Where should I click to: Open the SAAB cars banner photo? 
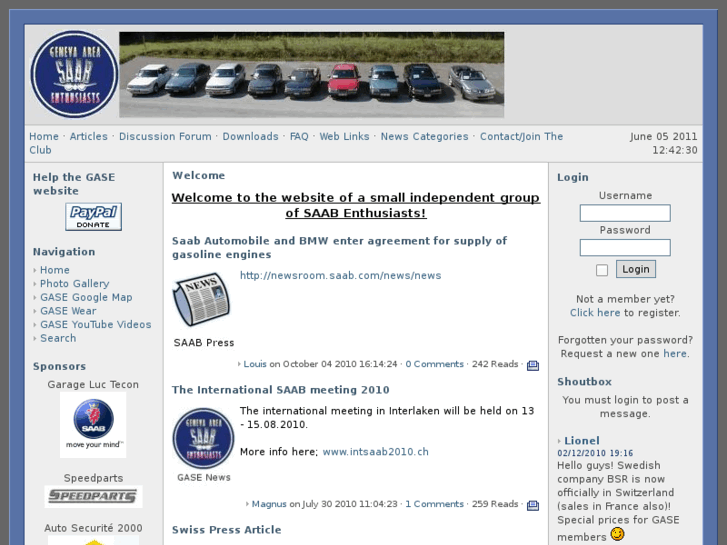[x=312, y=74]
